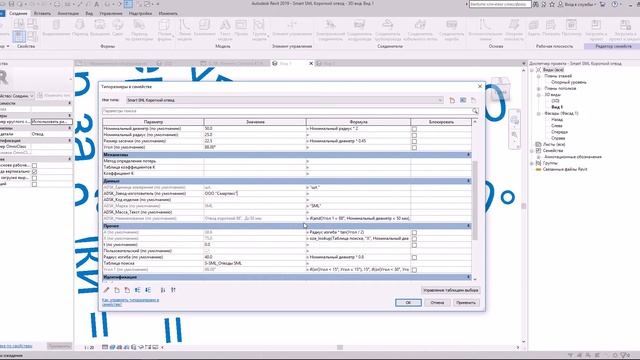Select Соединитель трубопровода pipe connector tool
The width and height of the screenshot is (640, 360).
point(388,29)
